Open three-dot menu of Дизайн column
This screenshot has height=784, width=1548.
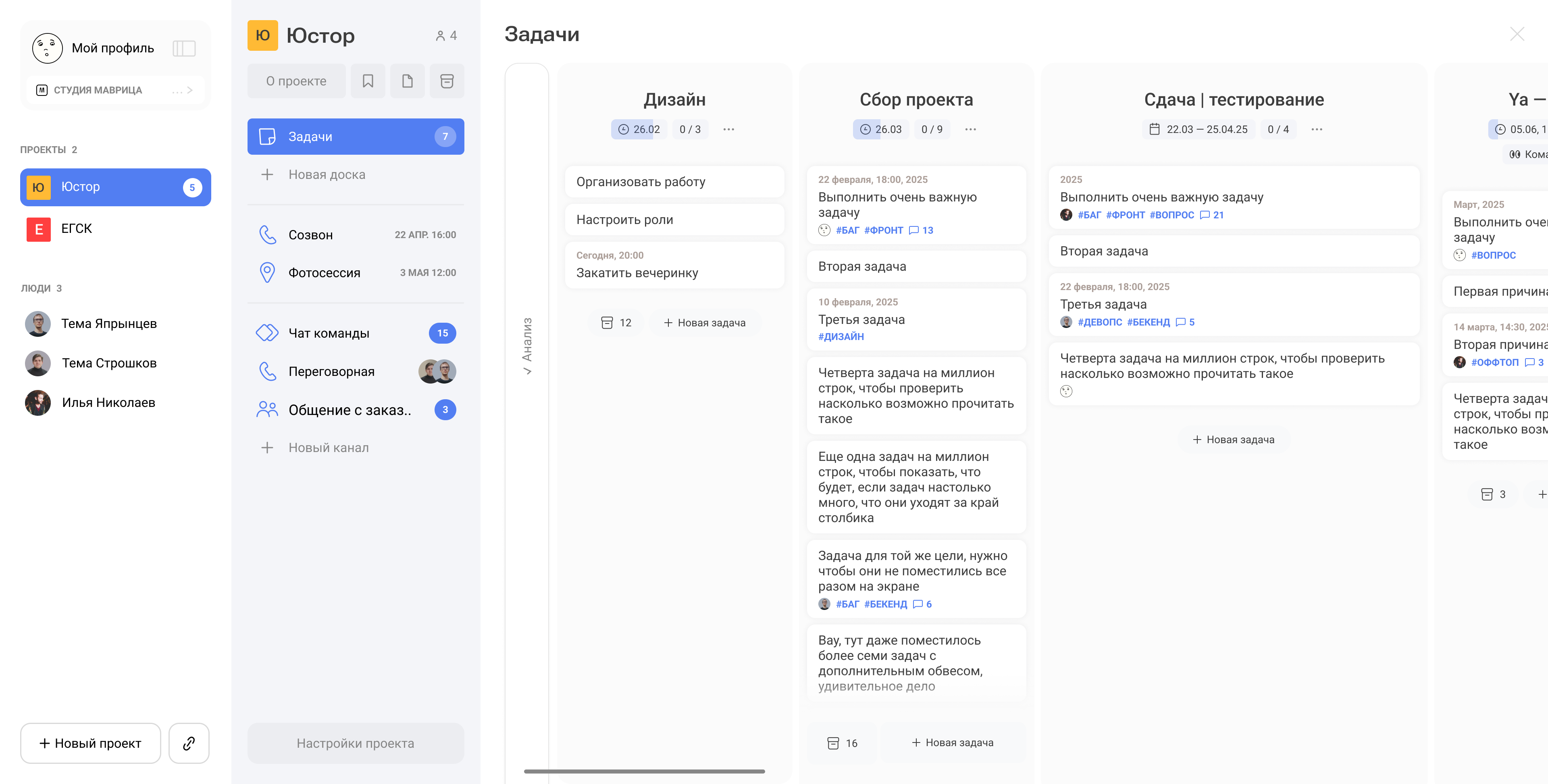728,129
